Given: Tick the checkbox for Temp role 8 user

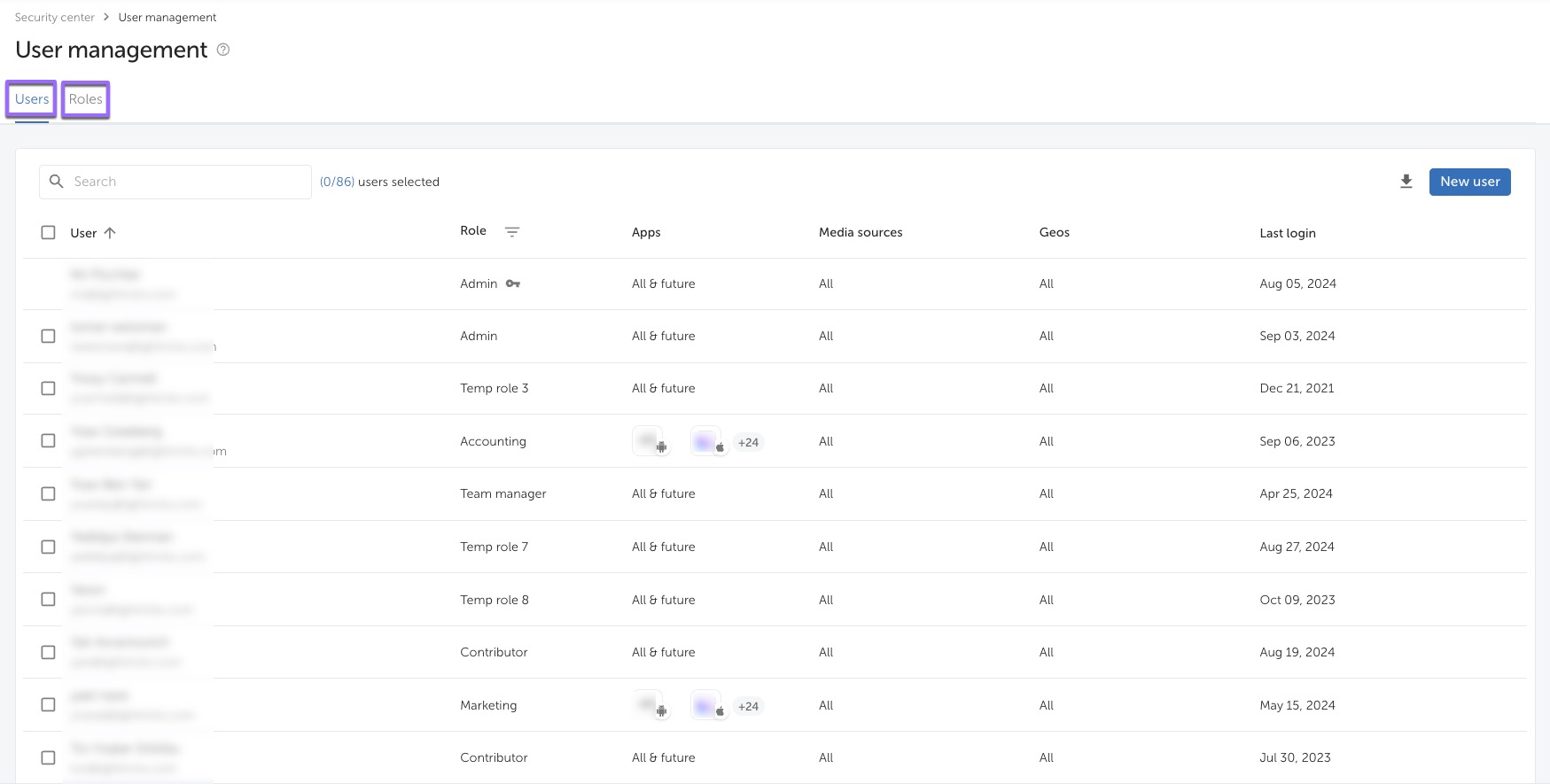Looking at the screenshot, I should 48,600.
